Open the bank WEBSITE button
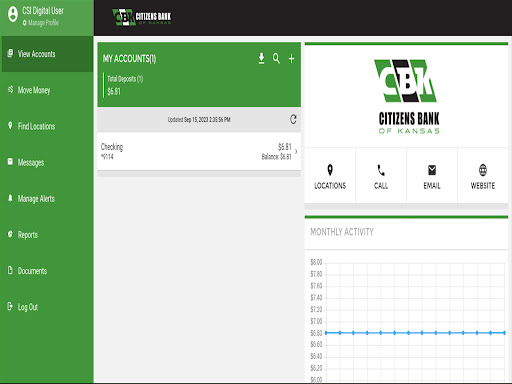The height and width of the screenshot is (384, 512). [x=483, y=176]
